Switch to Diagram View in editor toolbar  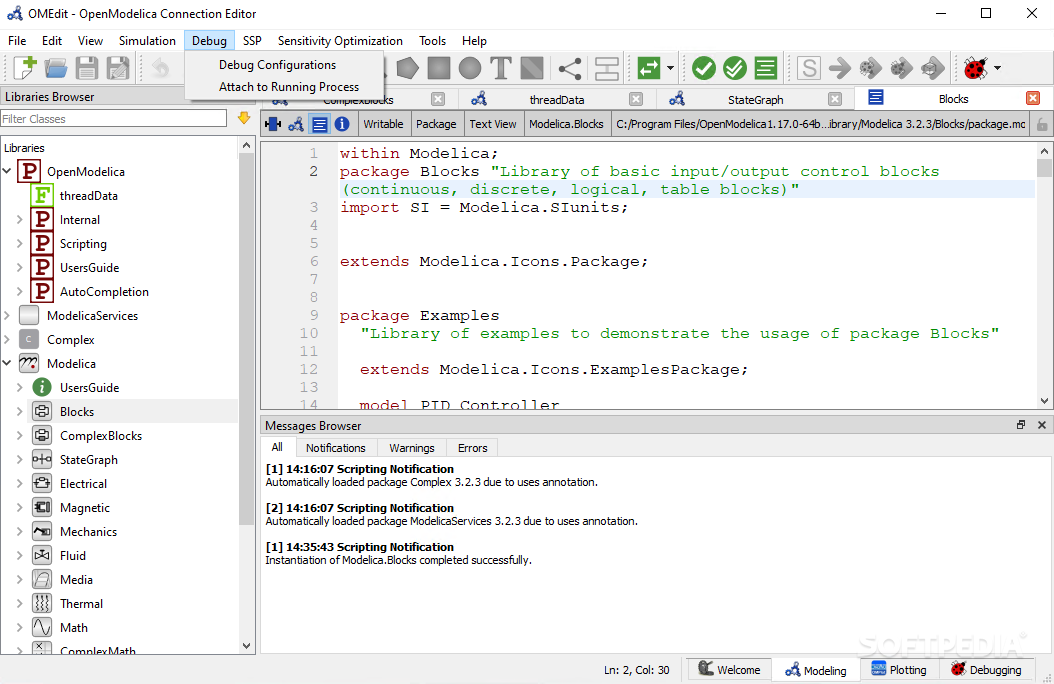[296, 124]
